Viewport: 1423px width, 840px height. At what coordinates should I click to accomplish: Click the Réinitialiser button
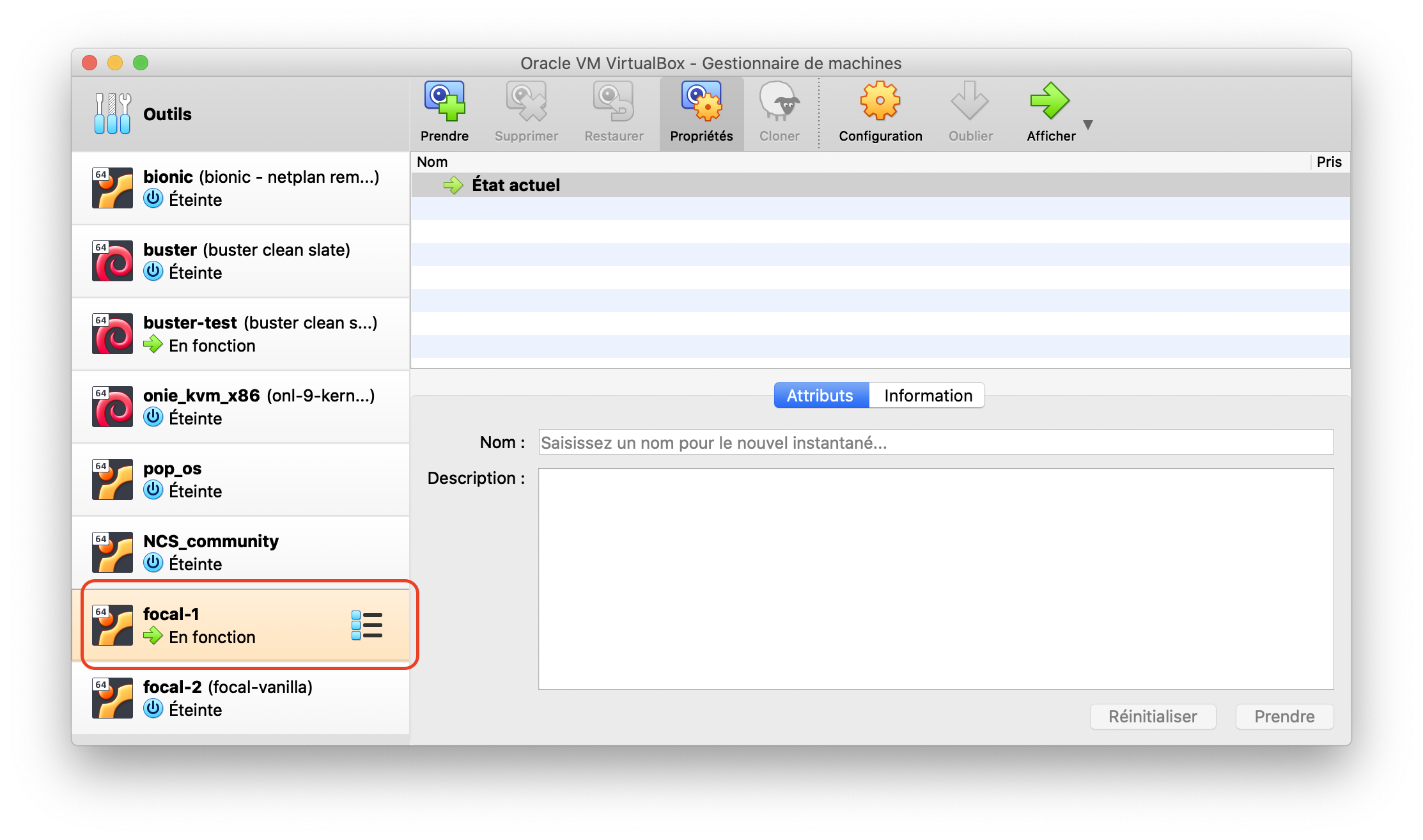[1153, 717]
